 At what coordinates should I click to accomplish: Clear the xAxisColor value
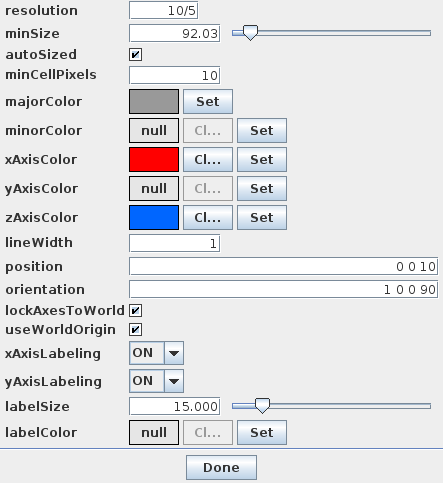208,159
